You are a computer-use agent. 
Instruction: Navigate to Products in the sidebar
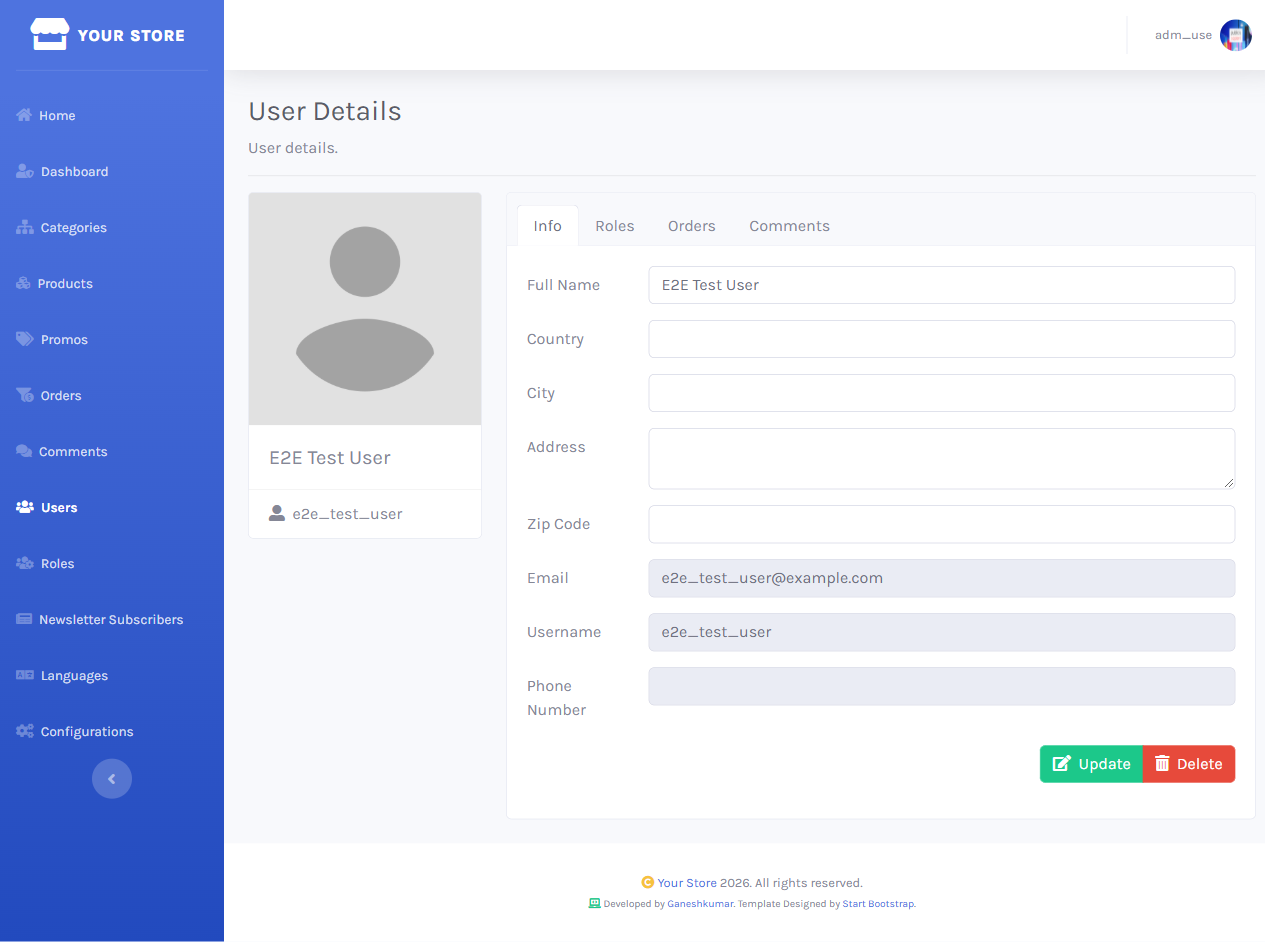112,283
